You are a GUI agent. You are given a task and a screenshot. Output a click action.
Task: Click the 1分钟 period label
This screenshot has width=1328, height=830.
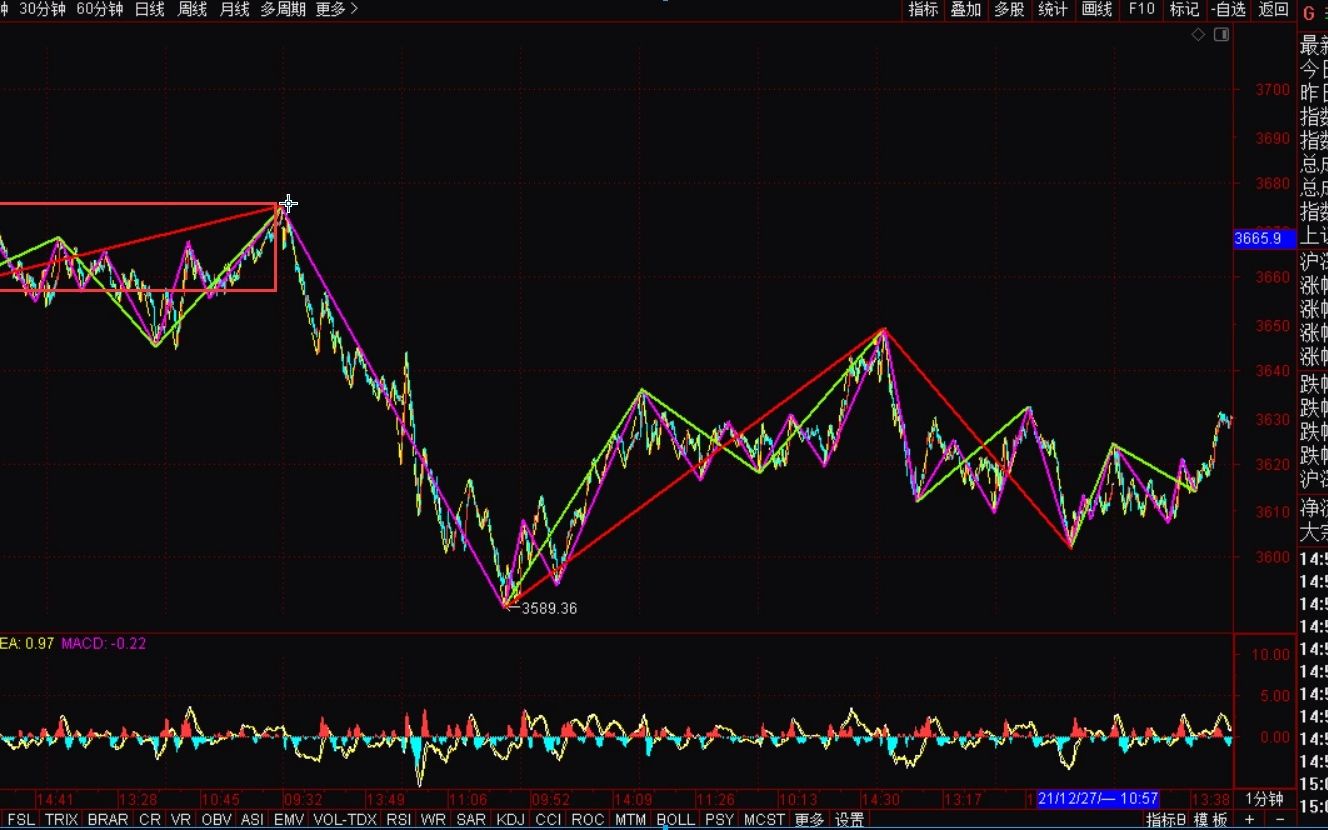click(x=1264, y=799)
